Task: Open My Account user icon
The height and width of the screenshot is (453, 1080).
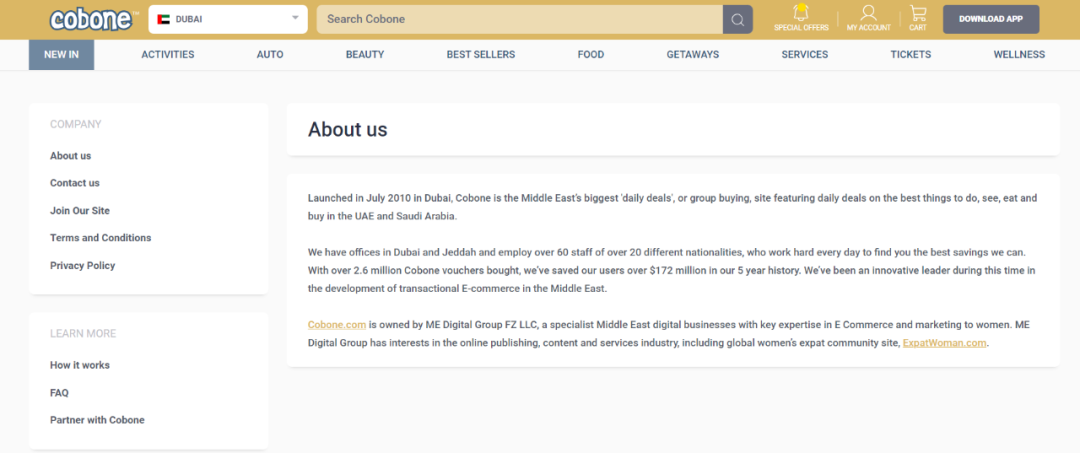Action: tap(868, 14)
